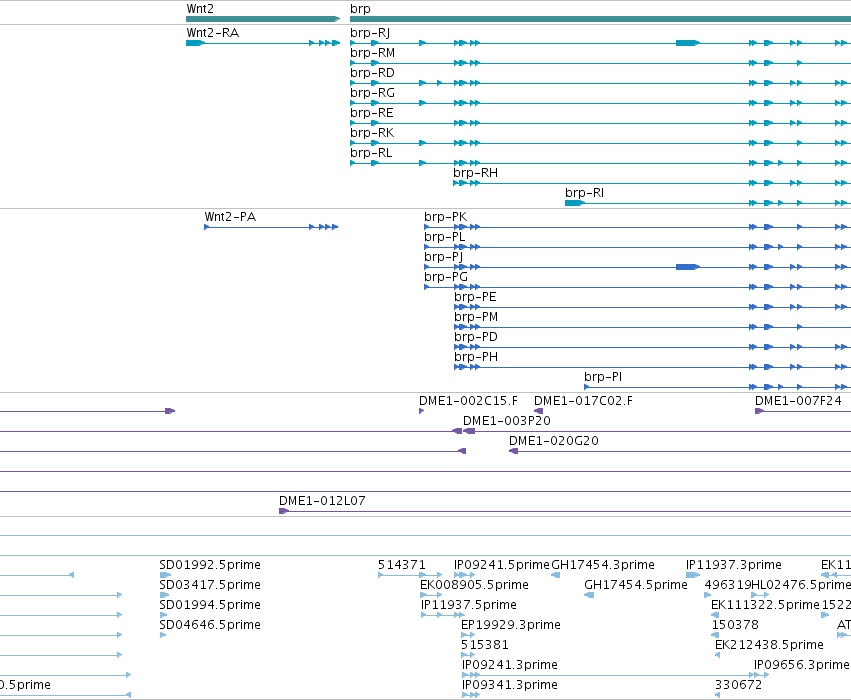
Task: Click transcript label brp-RE
Action: [x=372, y=113]
